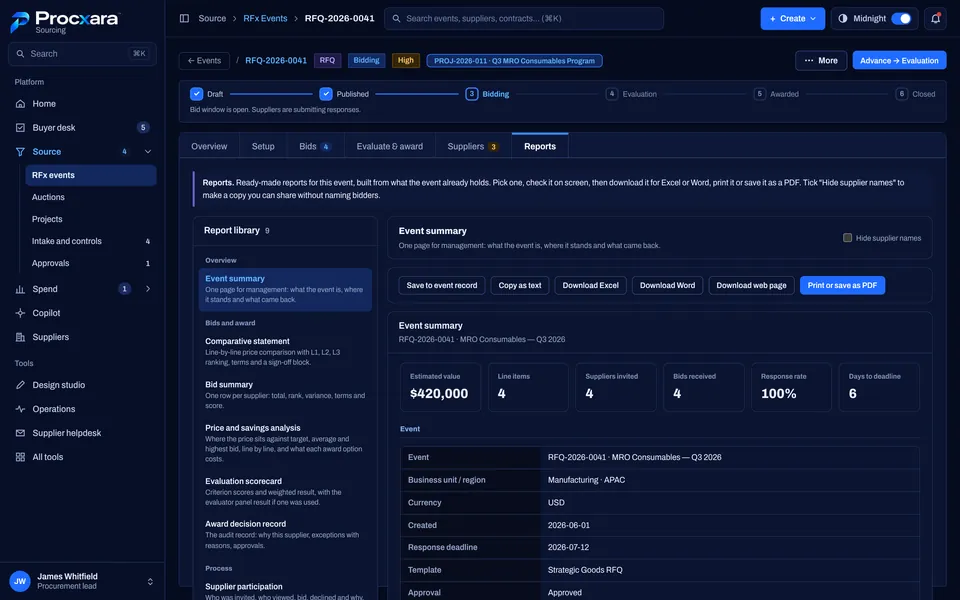Switch to the Setup tab
Image resolution: width=960 pixels, height=600 pixels.
(263, 146)
